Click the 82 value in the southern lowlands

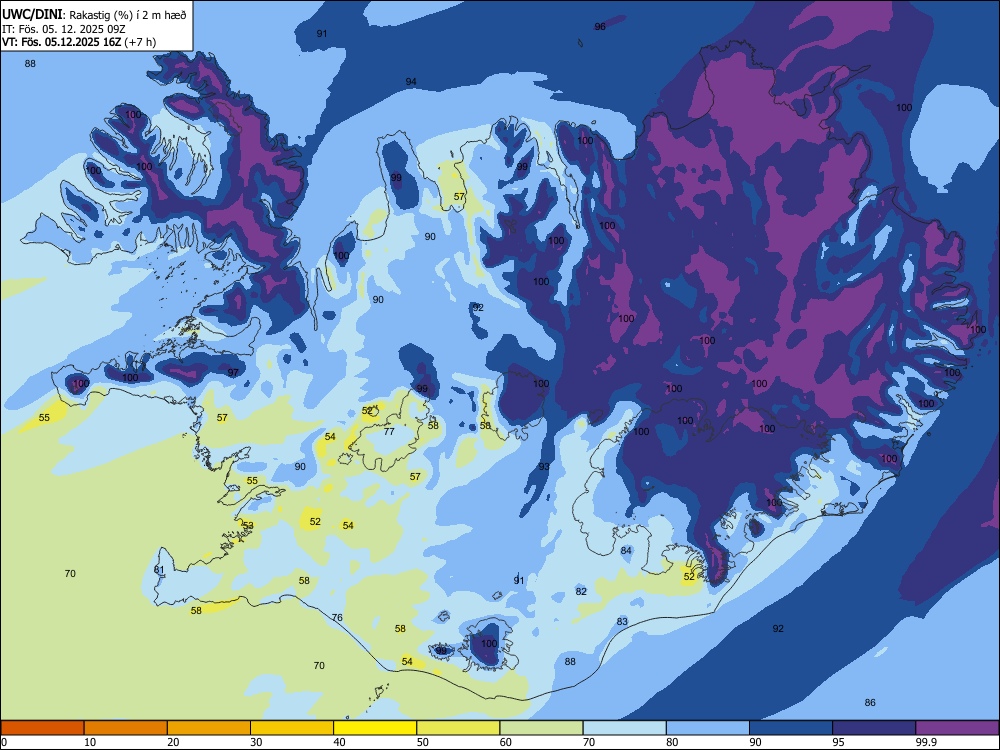click(x=581, y=591)
